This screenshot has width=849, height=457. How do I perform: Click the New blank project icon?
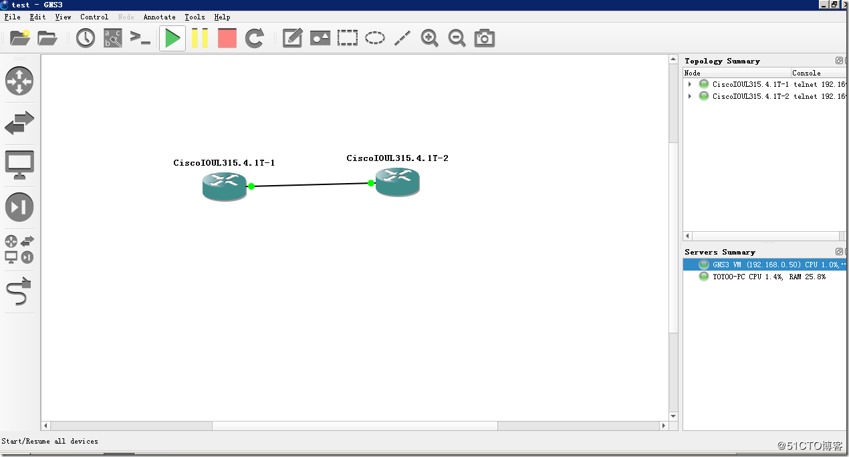coord(19,38)
